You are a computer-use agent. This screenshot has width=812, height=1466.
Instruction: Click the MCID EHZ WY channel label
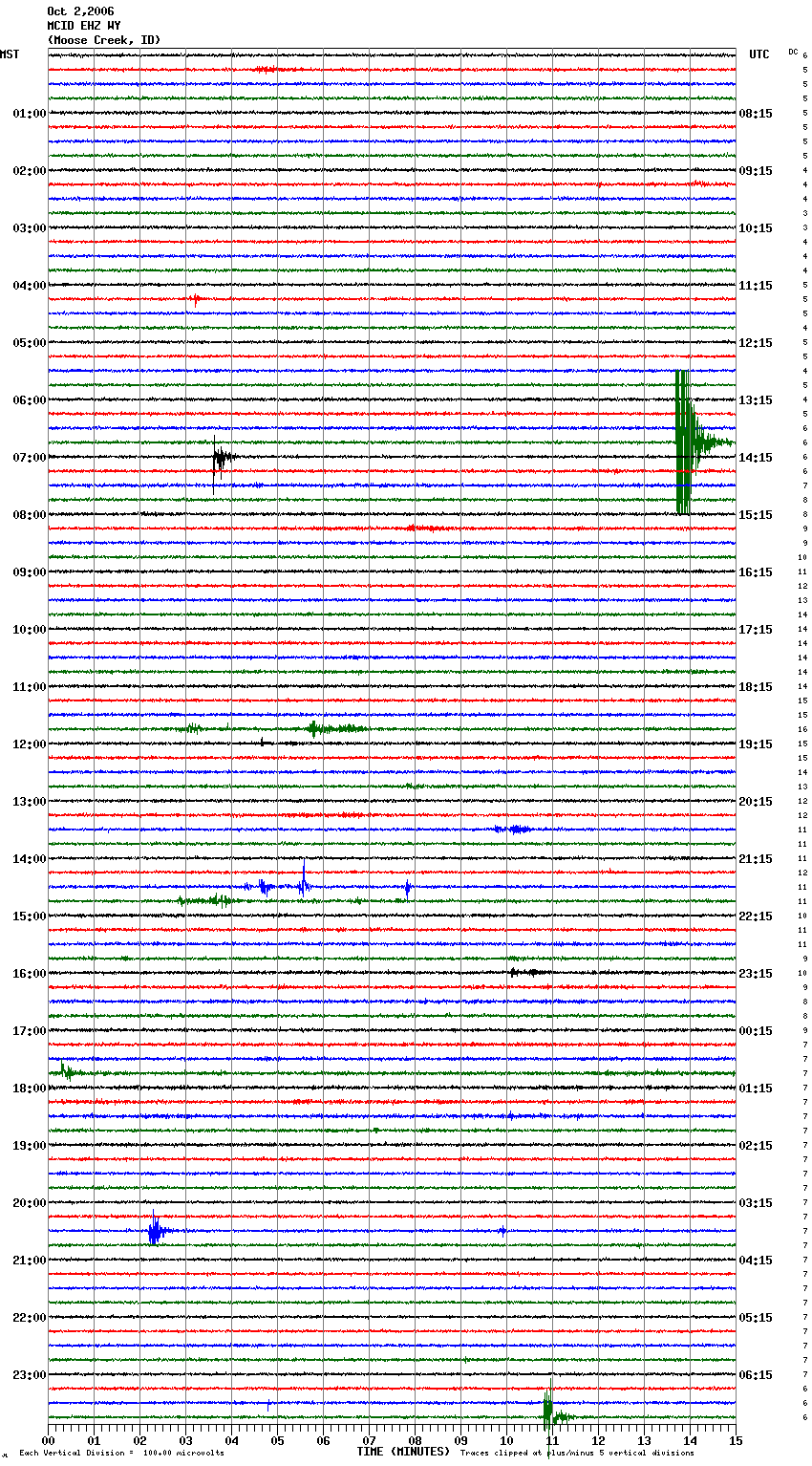click(84, 26)
